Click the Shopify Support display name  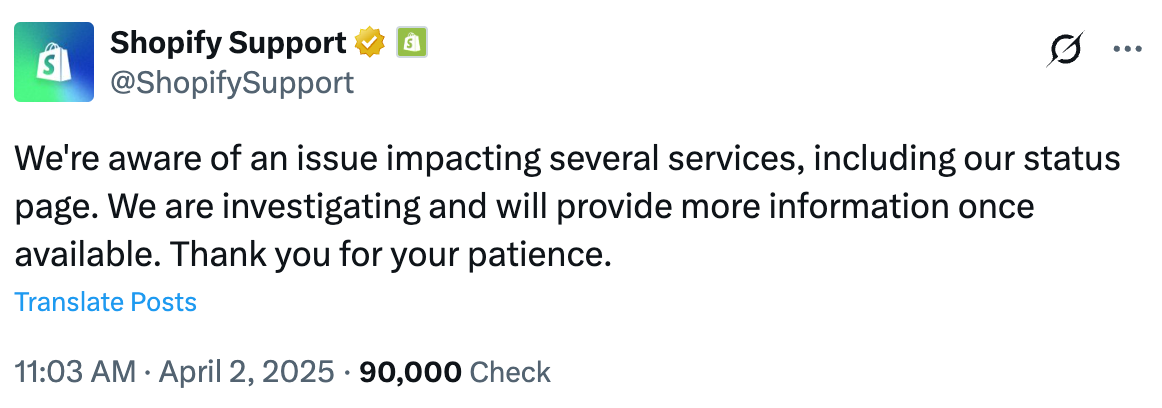228,43
